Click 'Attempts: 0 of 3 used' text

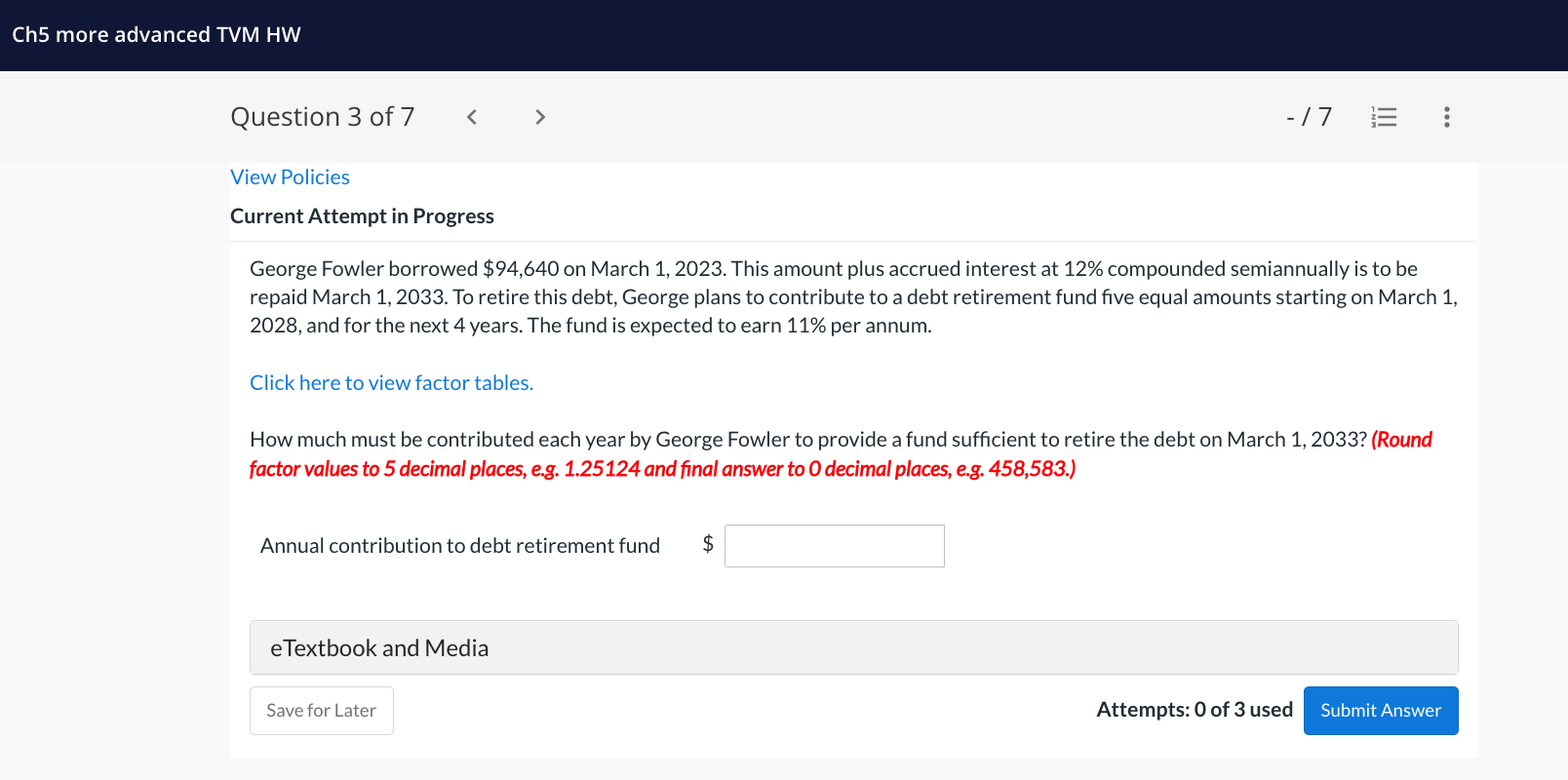coord(1195,710)
